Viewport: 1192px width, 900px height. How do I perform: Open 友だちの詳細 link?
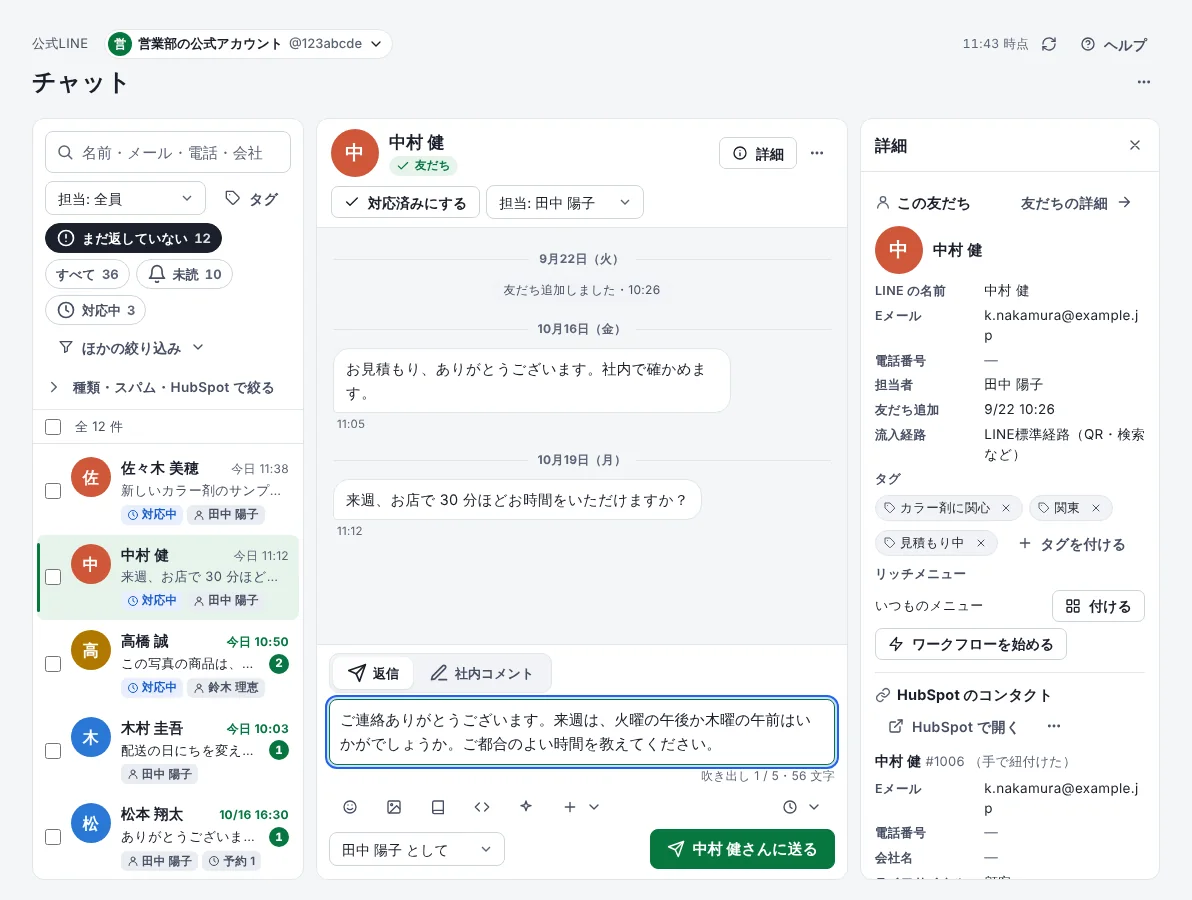1076,203
